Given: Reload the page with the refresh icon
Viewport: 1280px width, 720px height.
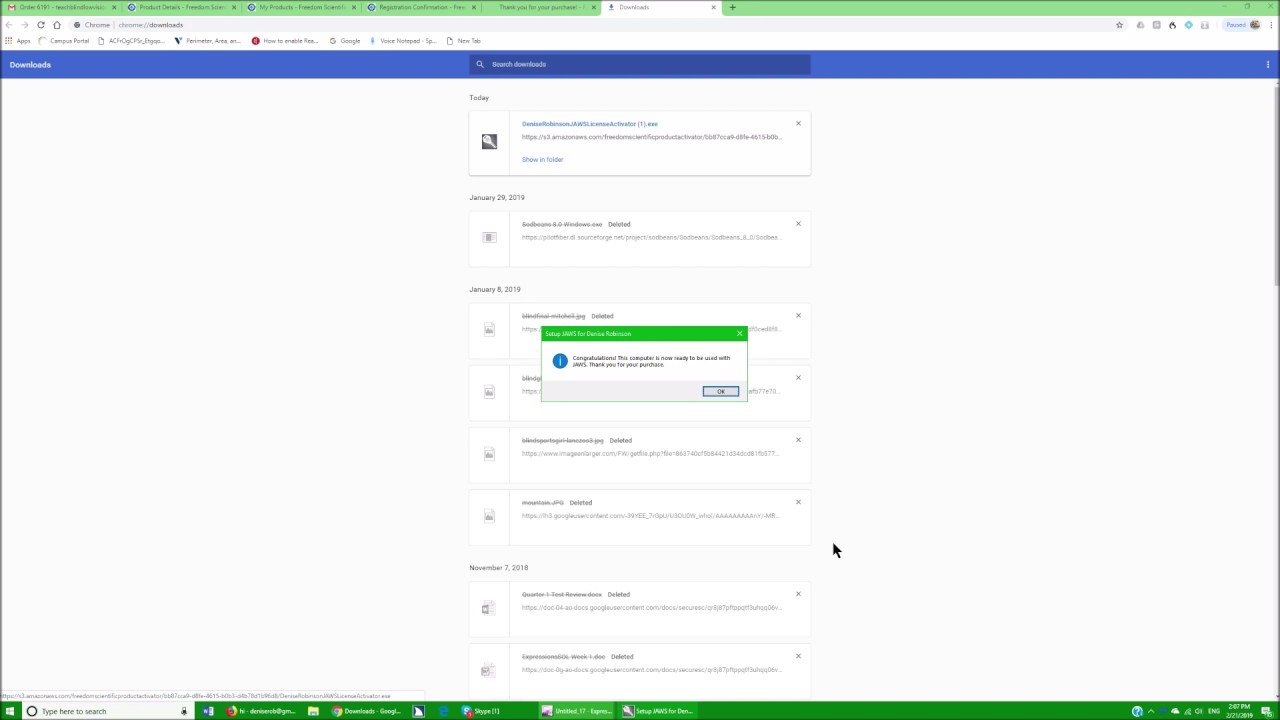Looking at the screenshot, I should tap(40, 25).
